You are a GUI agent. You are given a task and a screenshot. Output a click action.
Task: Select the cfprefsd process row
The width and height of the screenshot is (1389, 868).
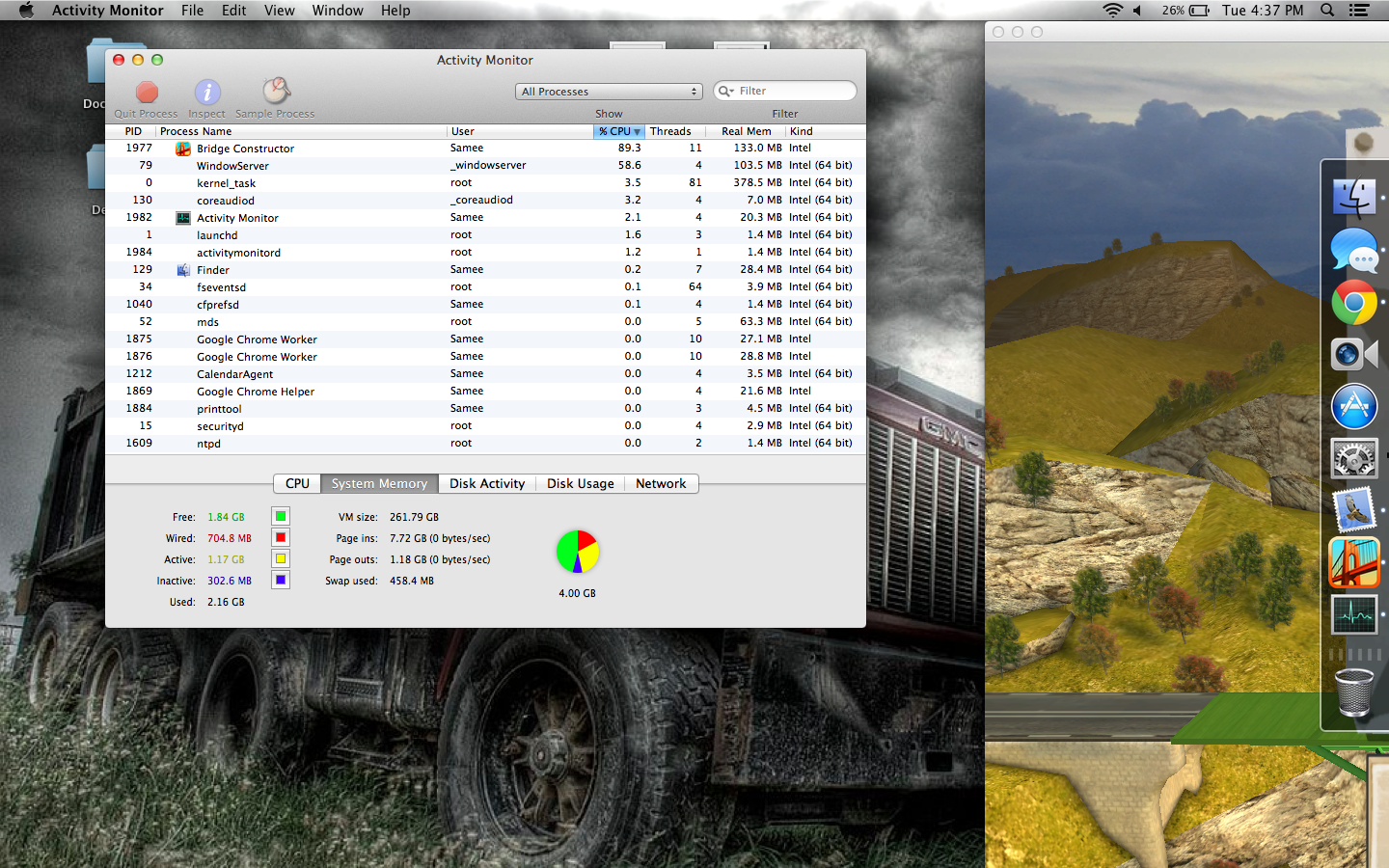point(485,305)
